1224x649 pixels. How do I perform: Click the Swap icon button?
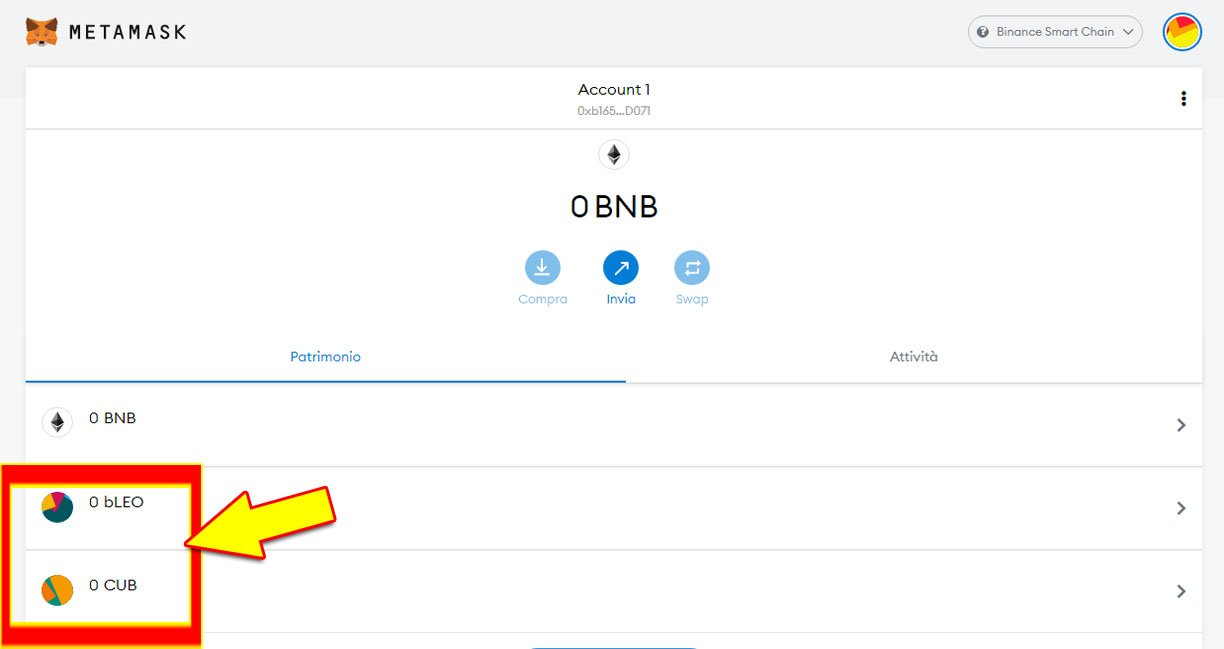[x=692, y=268]
